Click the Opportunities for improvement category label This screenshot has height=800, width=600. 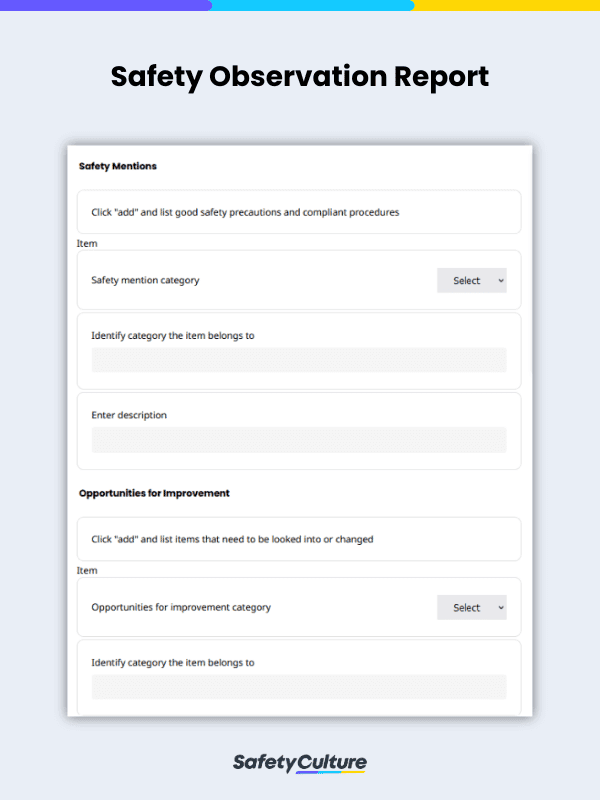click(181, 607)
